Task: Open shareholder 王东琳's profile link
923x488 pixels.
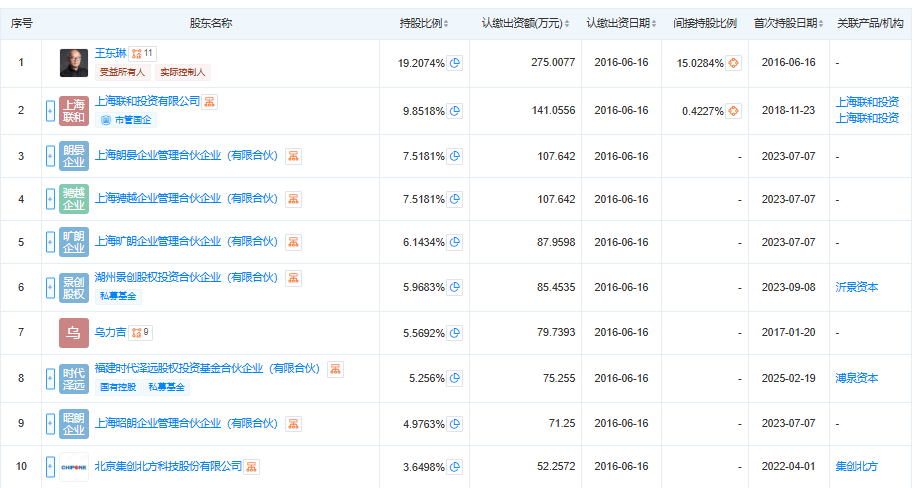Action: tap(111, 53)
